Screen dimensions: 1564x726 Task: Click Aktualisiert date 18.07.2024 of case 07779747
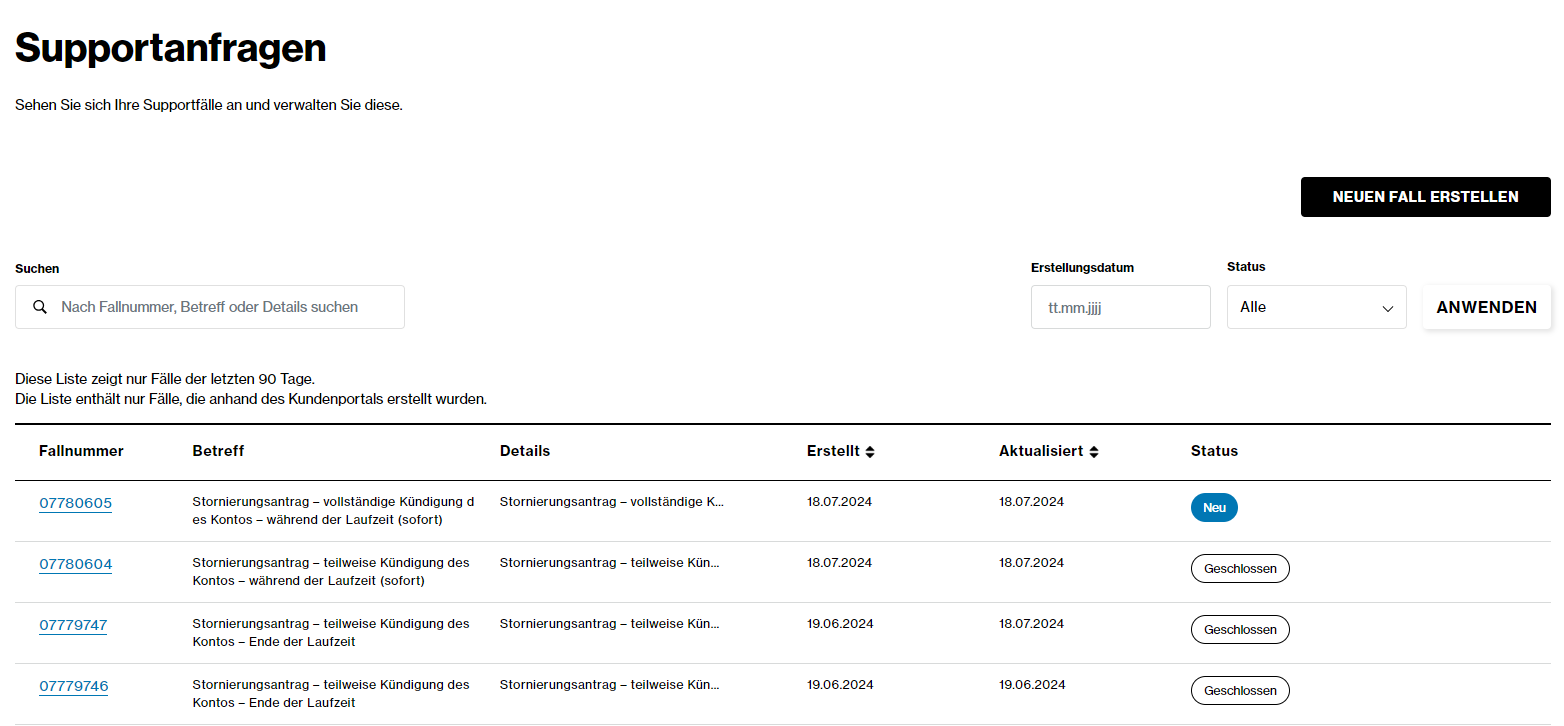[x=1031, y=624]
